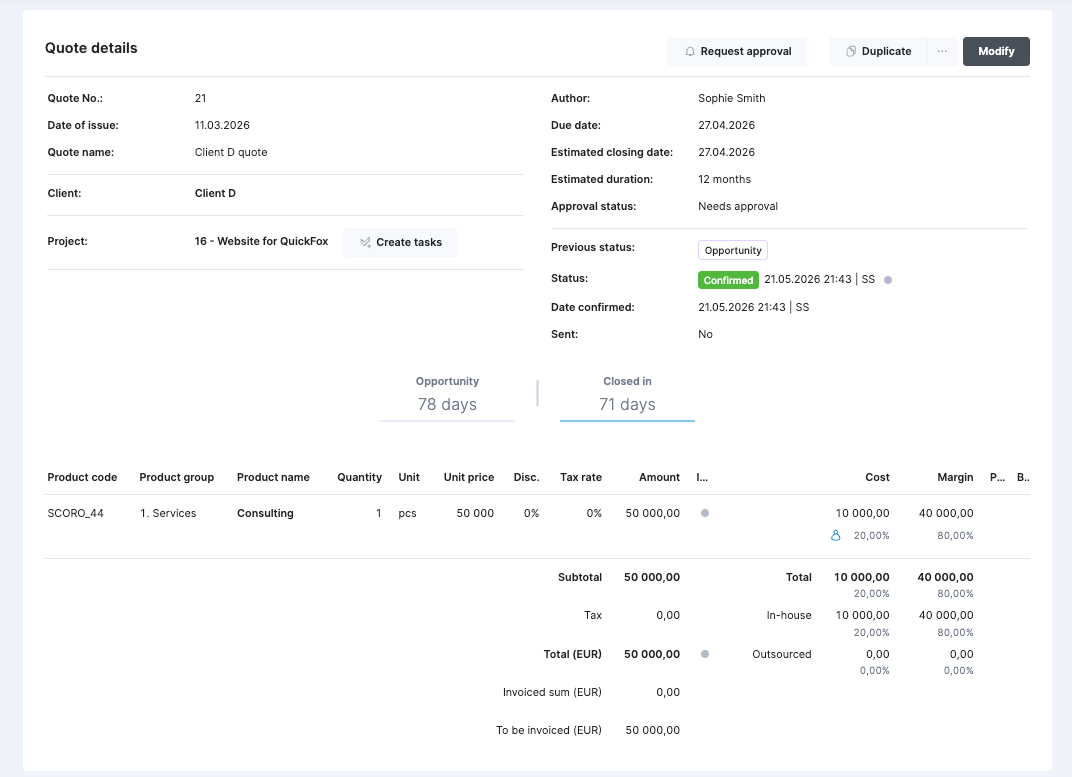1072x777 pixels.
Task: Click the Confirmed status badge
Action: [x=728, y=280]
